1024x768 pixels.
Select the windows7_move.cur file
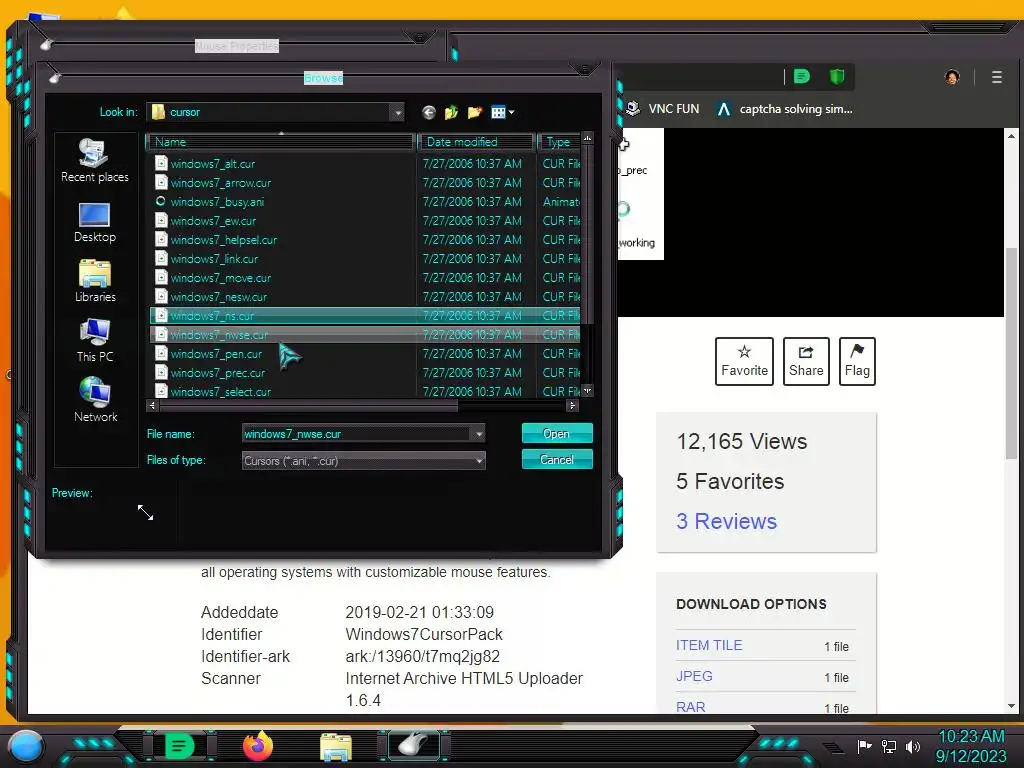click(x=366, y=278)
